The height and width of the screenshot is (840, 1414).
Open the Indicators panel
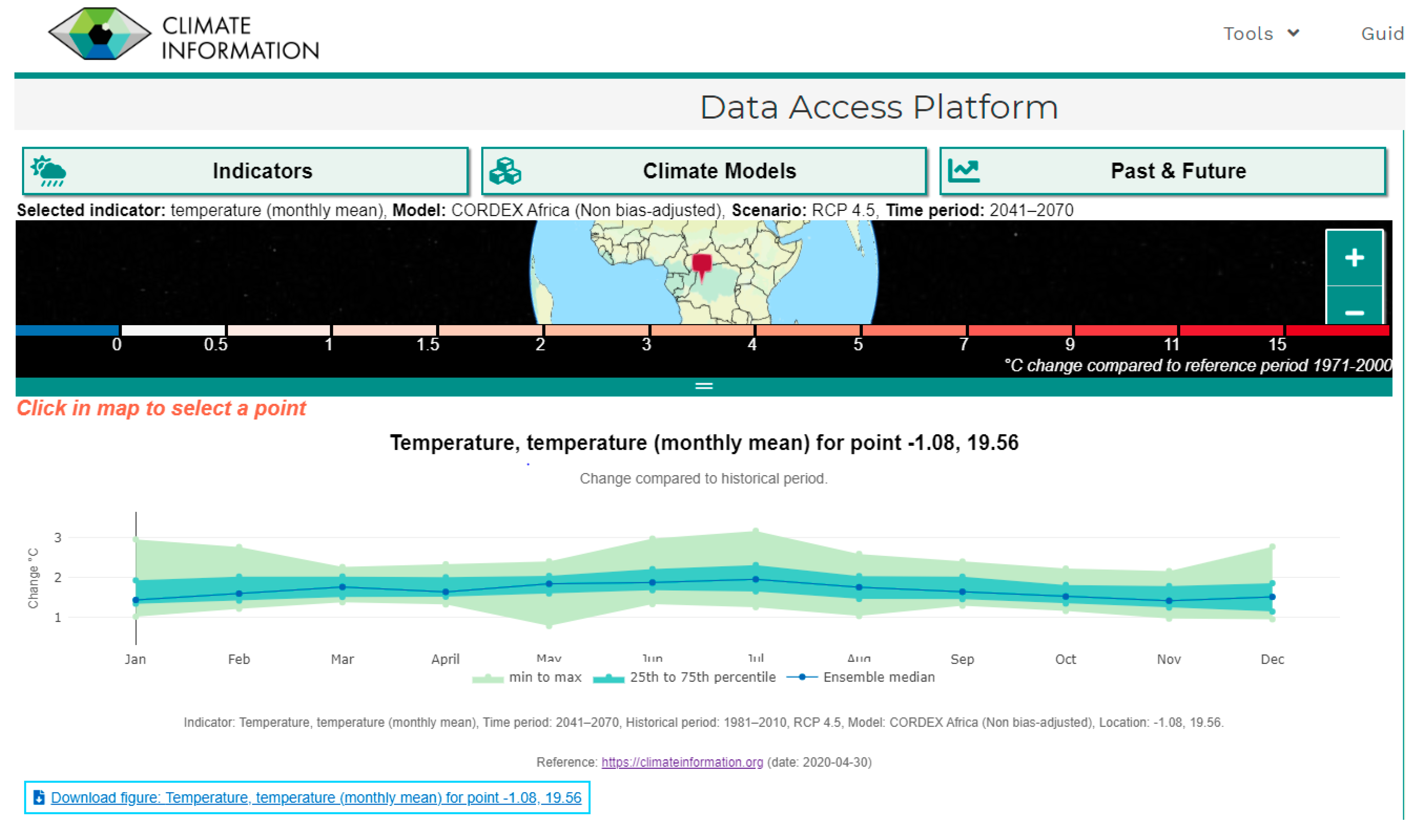click(x=262, y=172)
